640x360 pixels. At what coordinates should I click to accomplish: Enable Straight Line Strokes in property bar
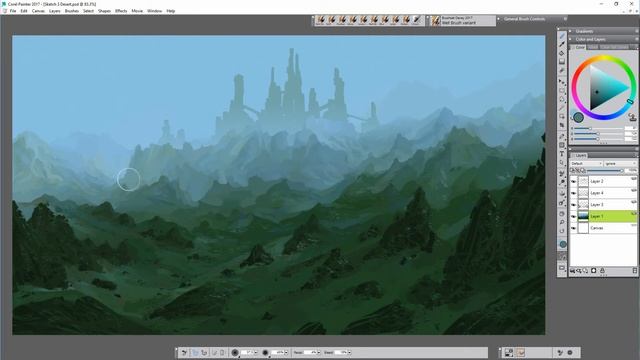coord(204,352)
